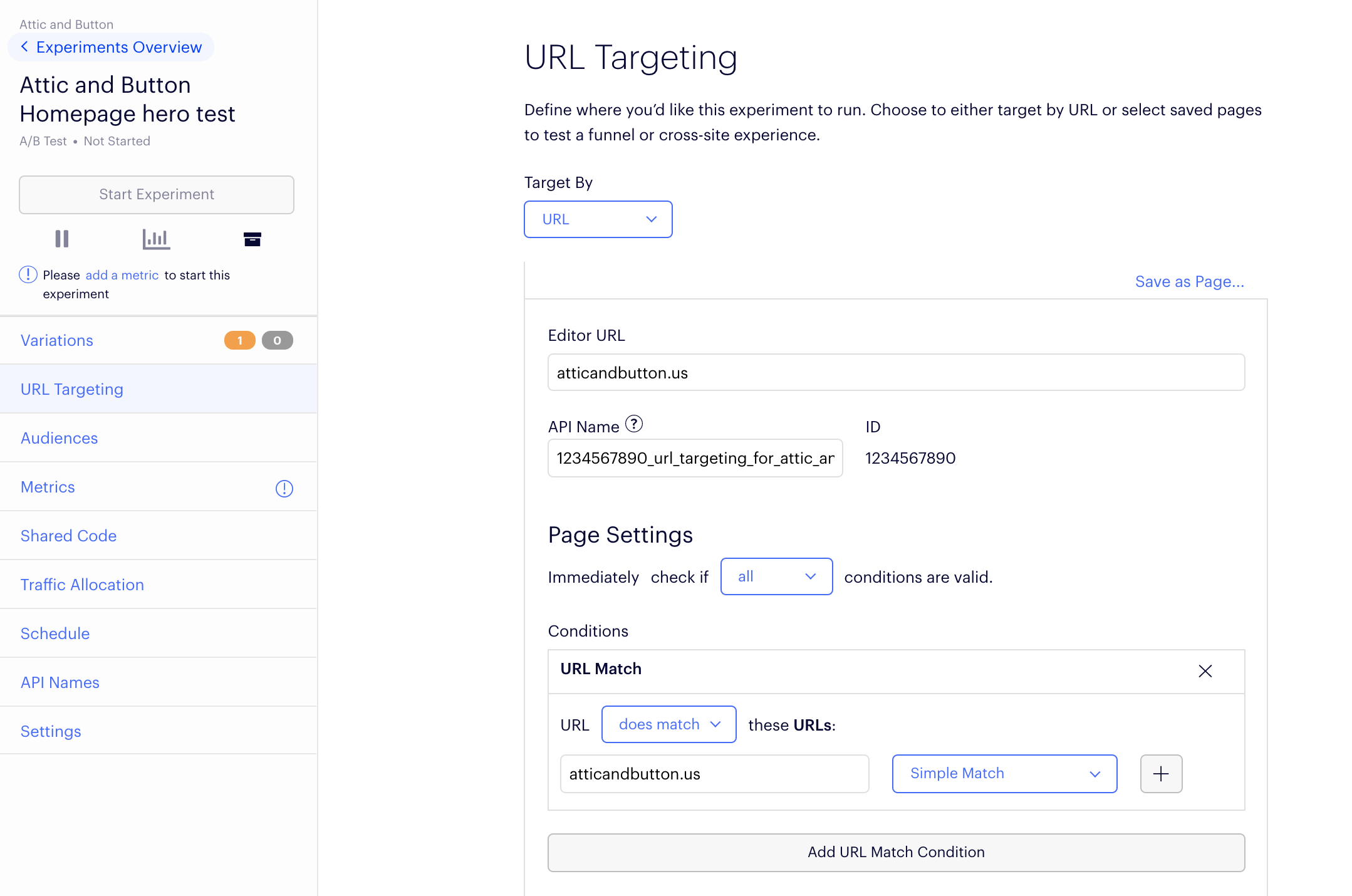Image resolution: width=1352 pixels, height=896 pixels.
Task: Click Add URL Match Condition button
Action: [895, 852]
